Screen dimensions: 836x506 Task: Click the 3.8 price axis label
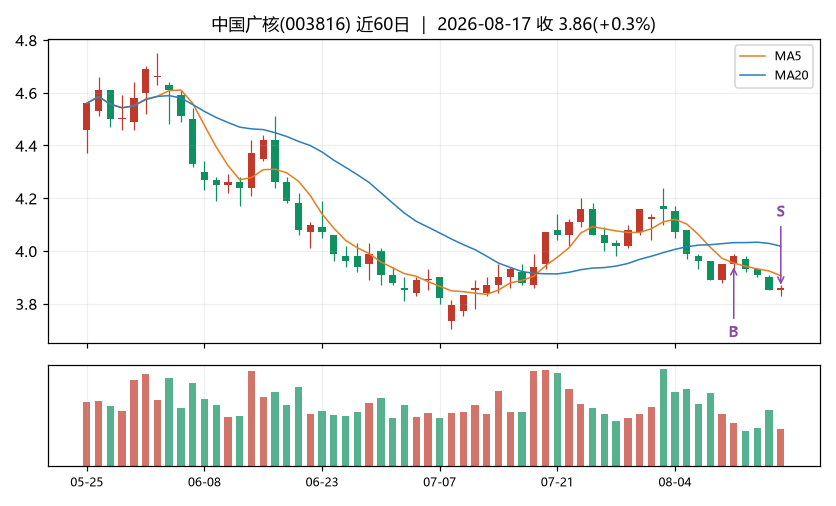[26, 304]
